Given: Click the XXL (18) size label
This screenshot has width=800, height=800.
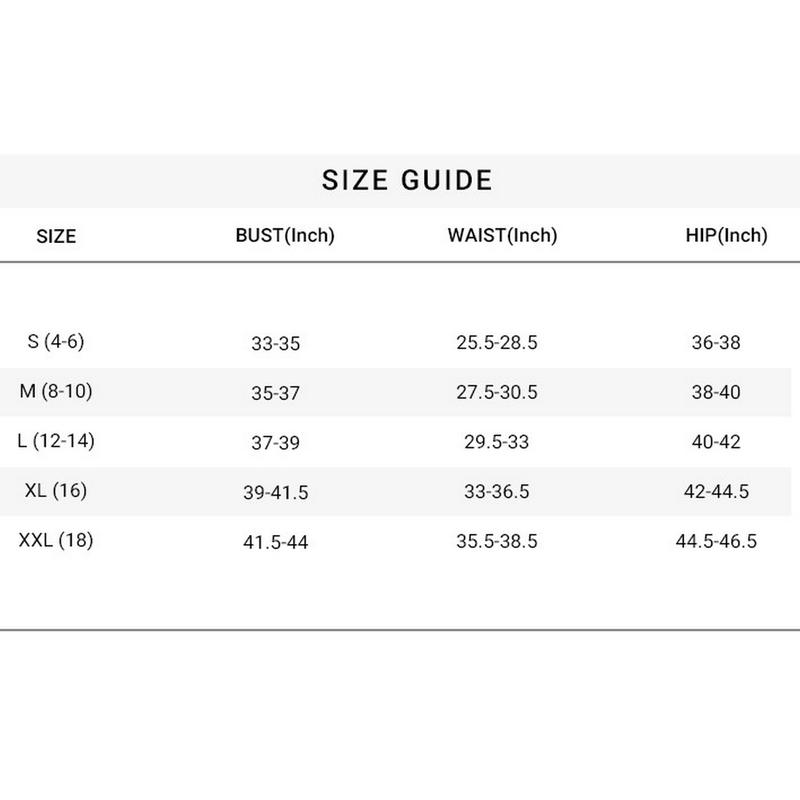Looking at the screenshot, I should [x=56, y=541].
